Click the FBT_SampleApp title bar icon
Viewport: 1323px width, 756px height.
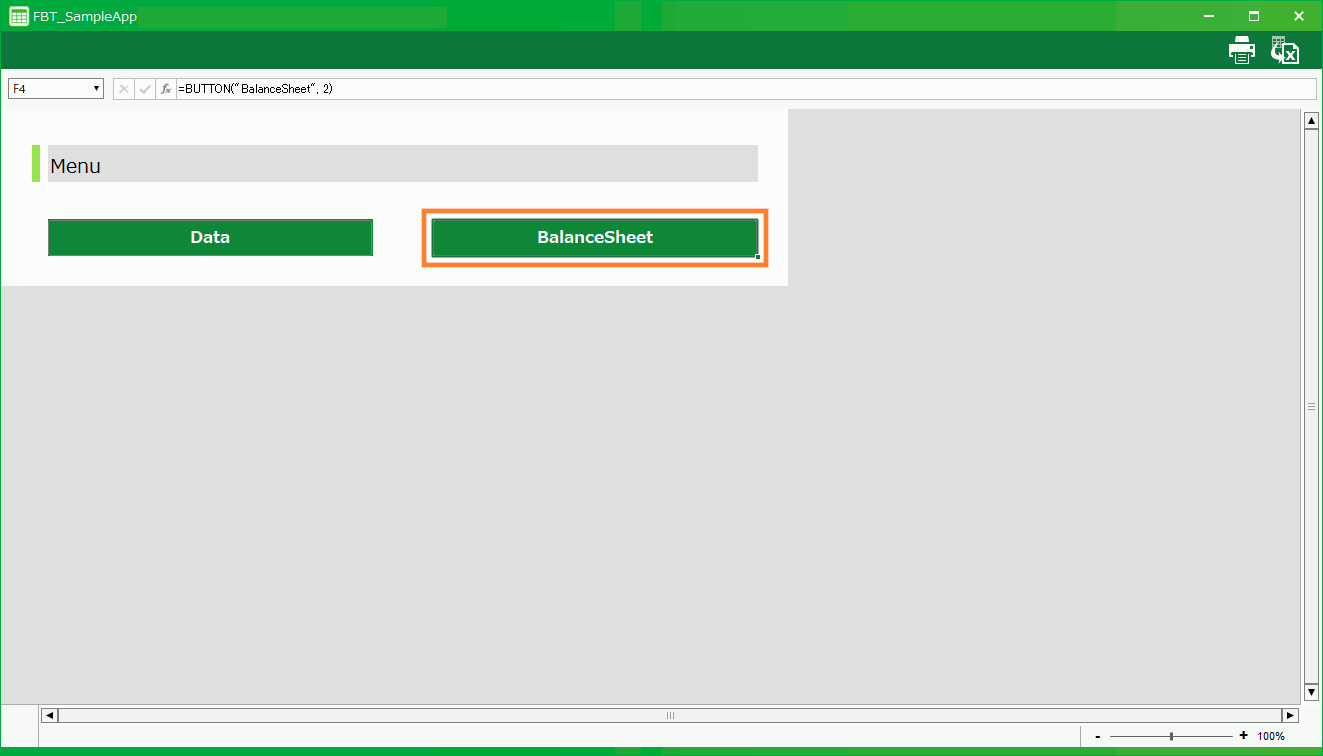point(18,16)
